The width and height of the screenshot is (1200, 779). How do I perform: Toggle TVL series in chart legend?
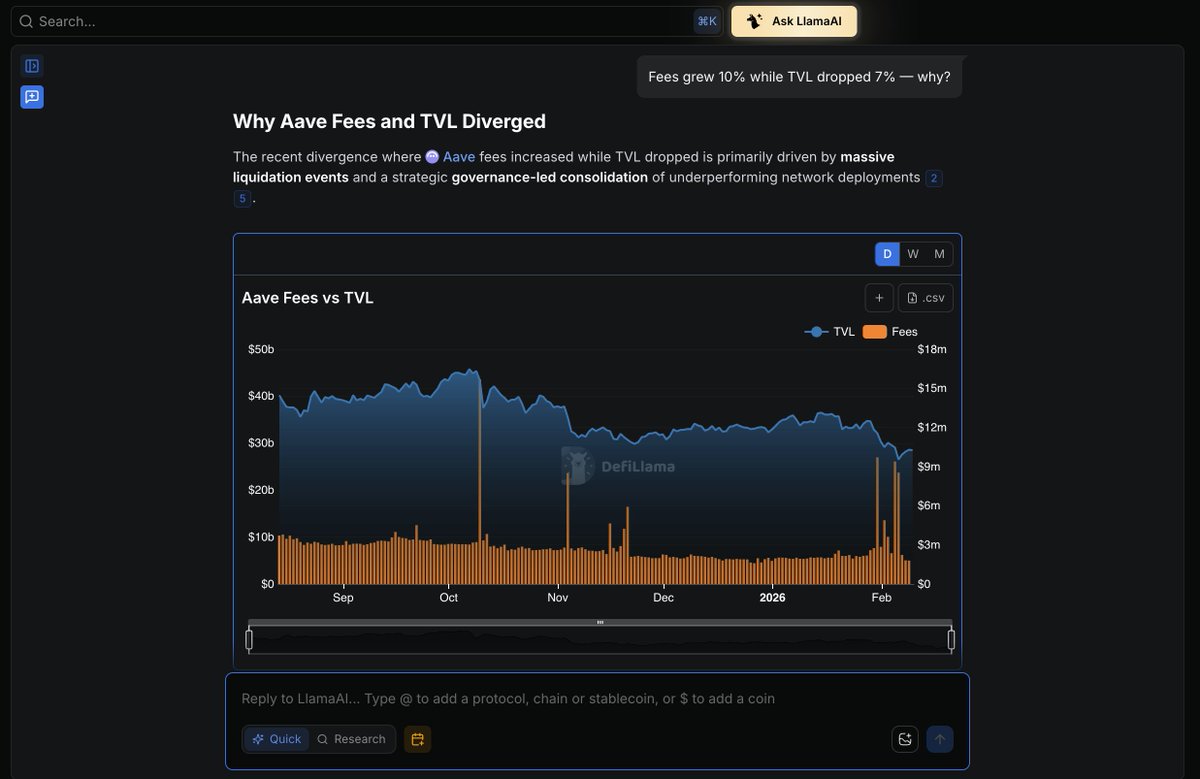pyautogui.click(x=830, y=332)
